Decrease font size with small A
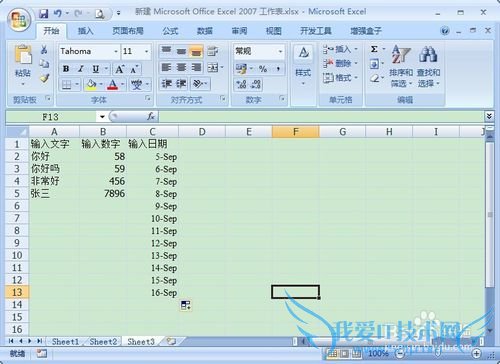 134,69
